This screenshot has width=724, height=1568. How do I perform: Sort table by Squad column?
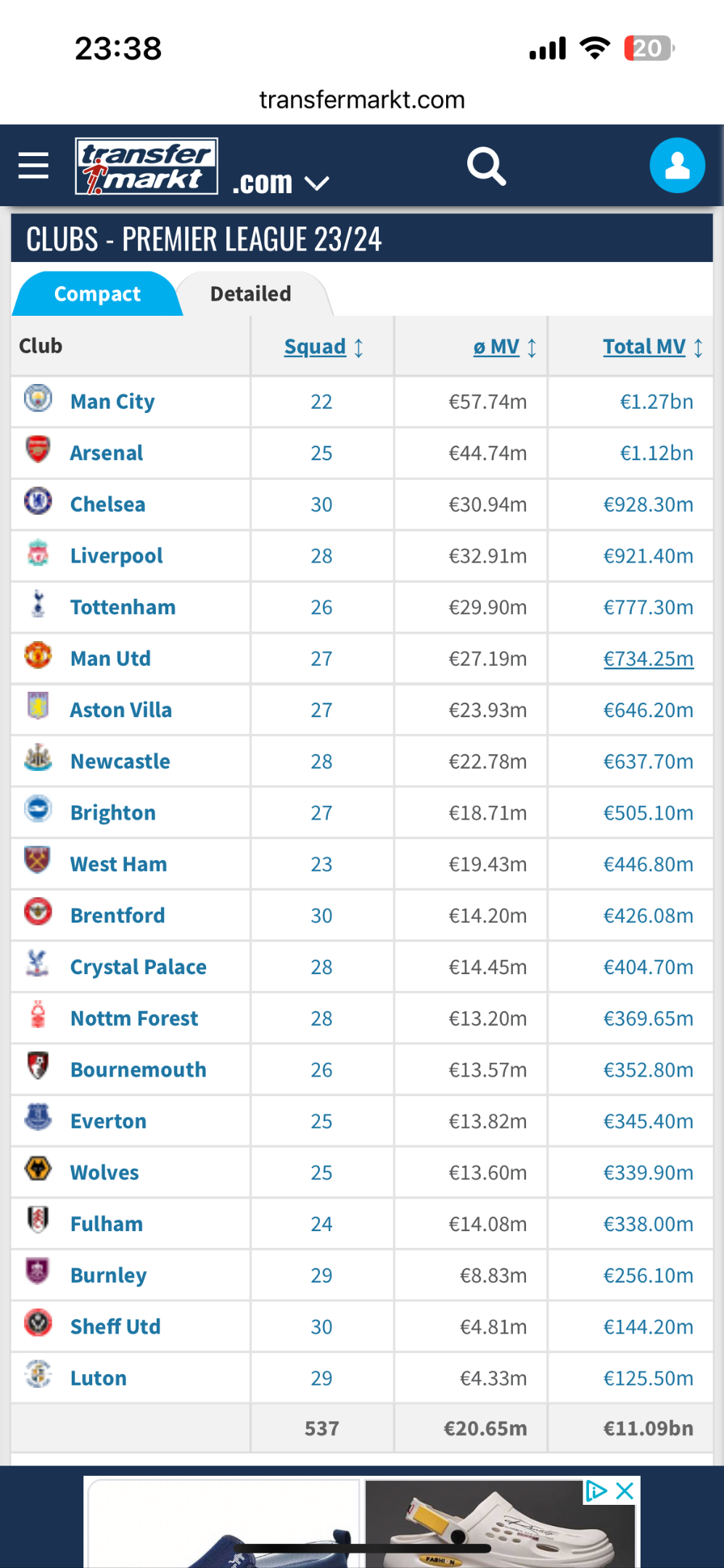pyautogui.click(x=324, y=347)
